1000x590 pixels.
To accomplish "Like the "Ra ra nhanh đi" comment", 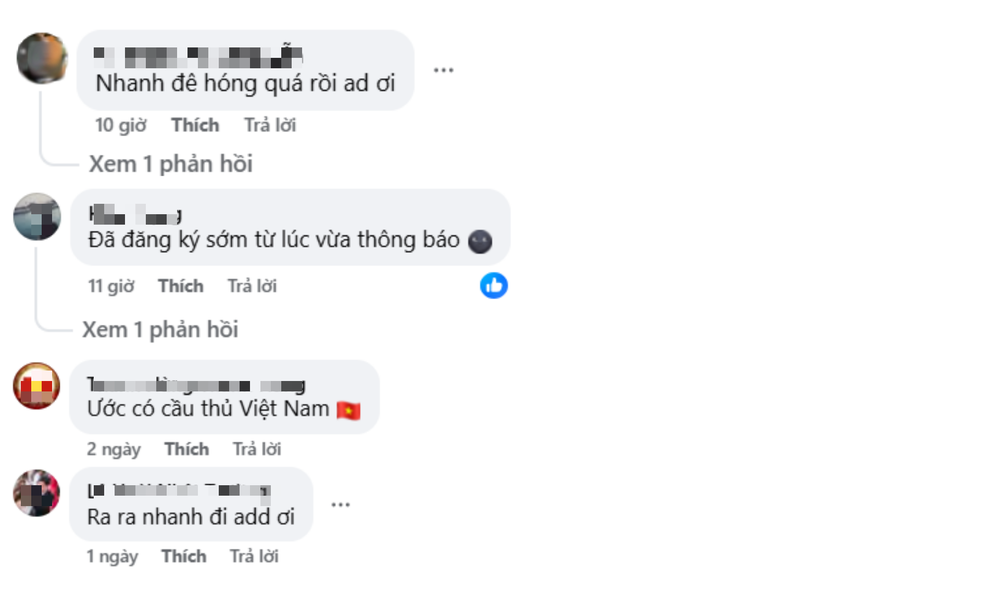I will [184, 556].
